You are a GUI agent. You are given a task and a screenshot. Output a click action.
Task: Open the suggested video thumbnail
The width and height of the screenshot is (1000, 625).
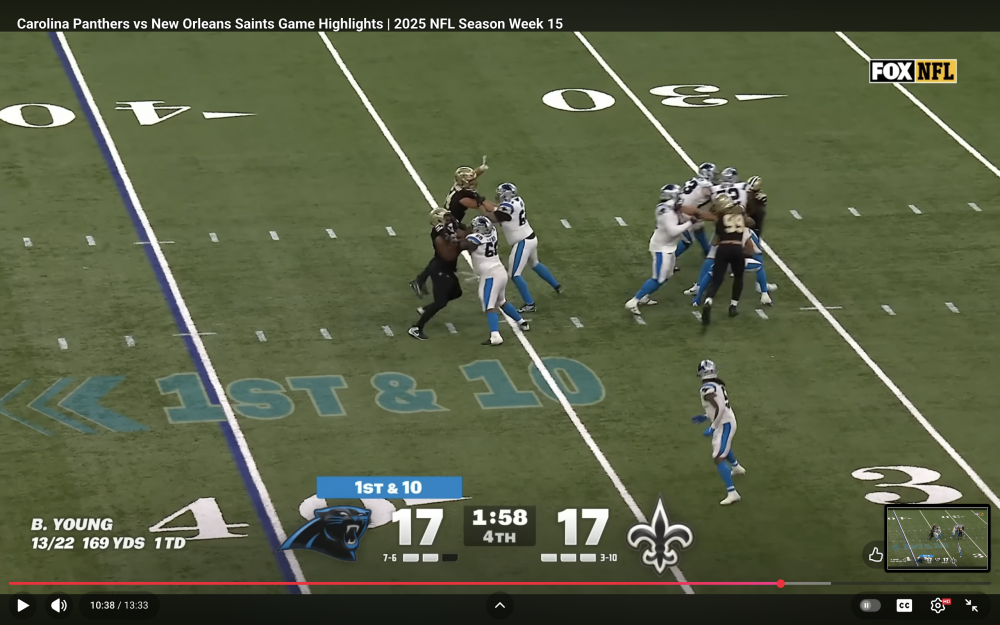[937, 538]
